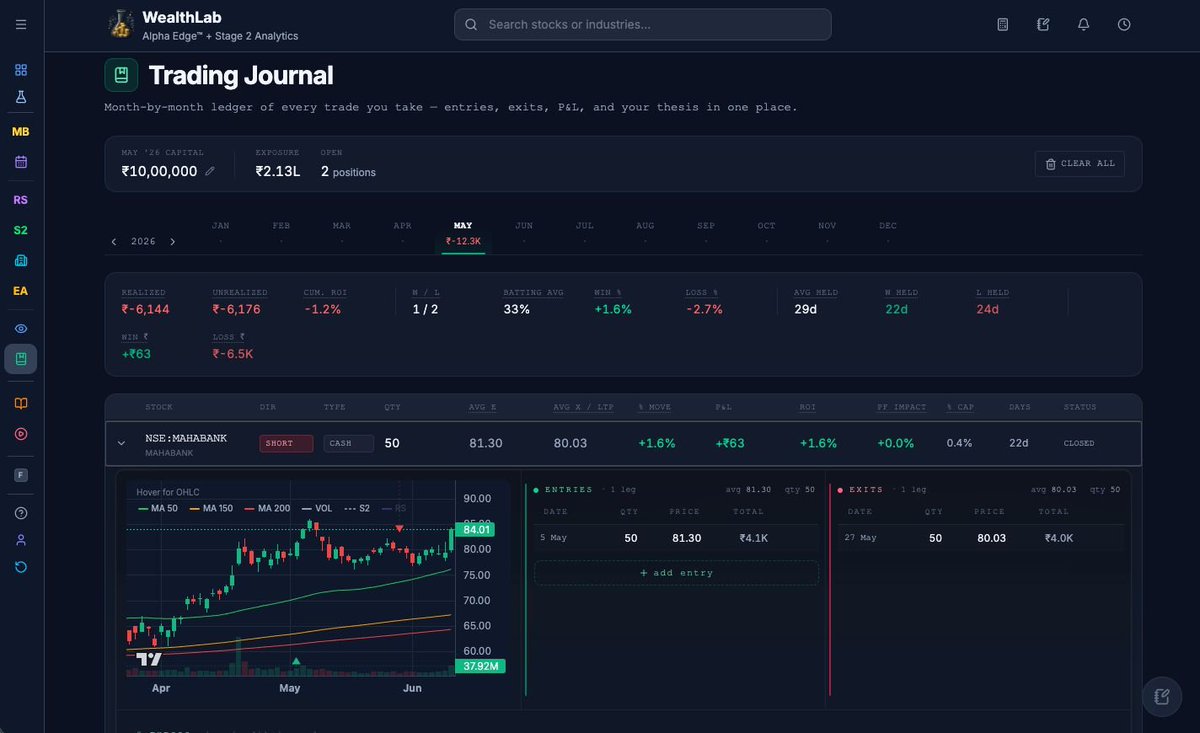The height and width of the screenshot is (733, 1200).
Task: Open the note-edit icon in top bar
Action: point(1043,24)
